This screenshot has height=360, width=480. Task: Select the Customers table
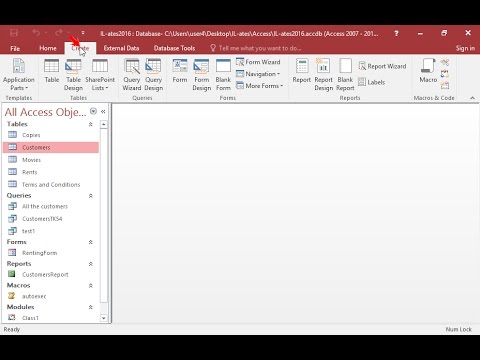tap(51, 147)
